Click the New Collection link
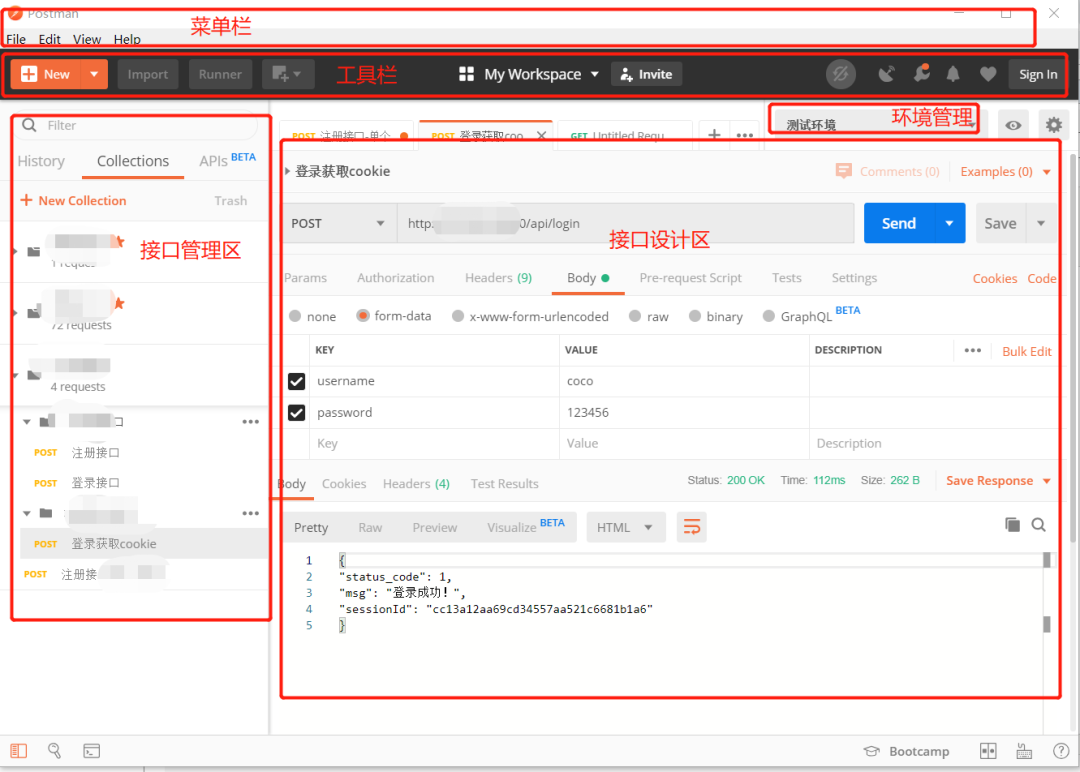Viewport: 1080px width, 772px height. [74, 200]
